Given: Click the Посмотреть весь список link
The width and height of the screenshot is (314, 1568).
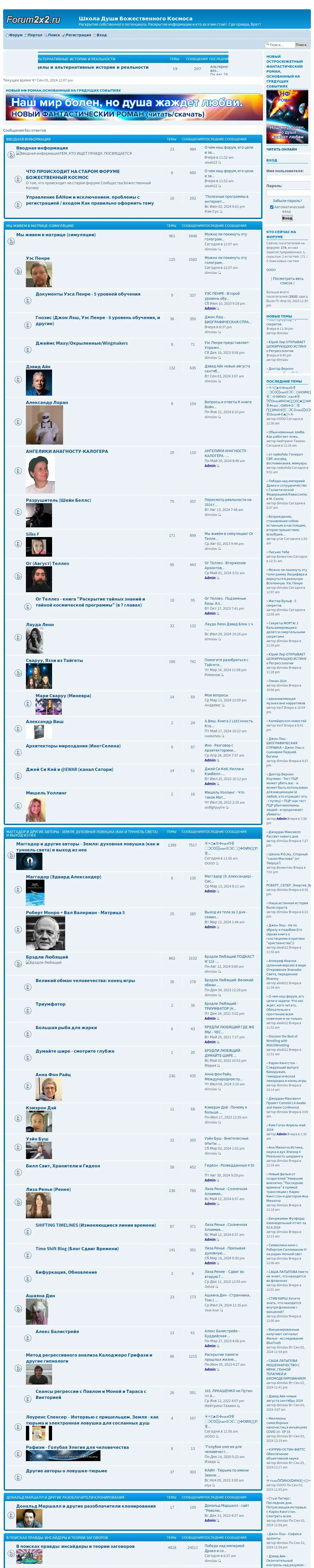Looking at the screenshot, I should coord(287,281).
